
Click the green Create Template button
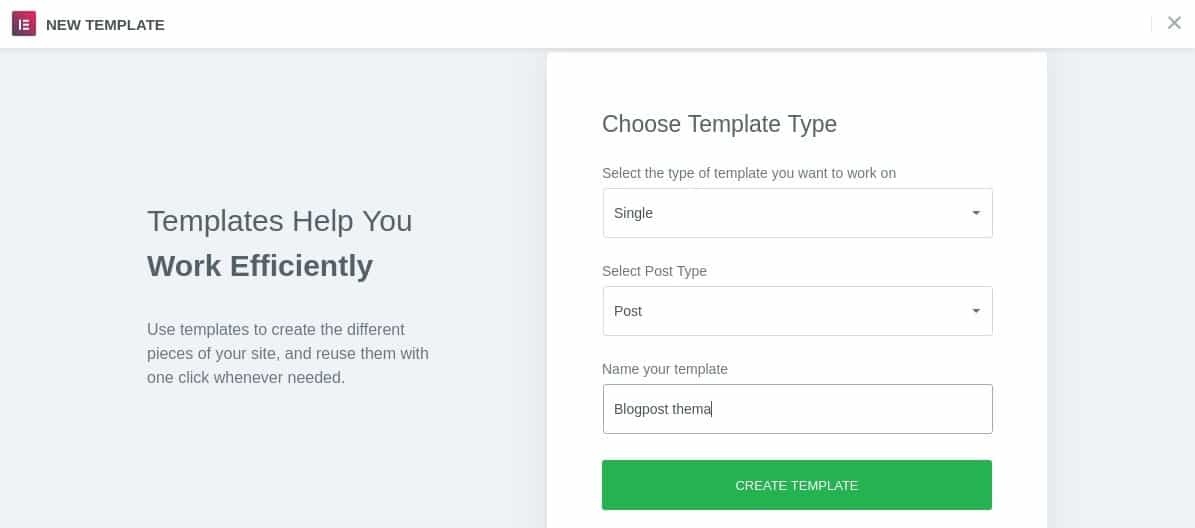796,485
